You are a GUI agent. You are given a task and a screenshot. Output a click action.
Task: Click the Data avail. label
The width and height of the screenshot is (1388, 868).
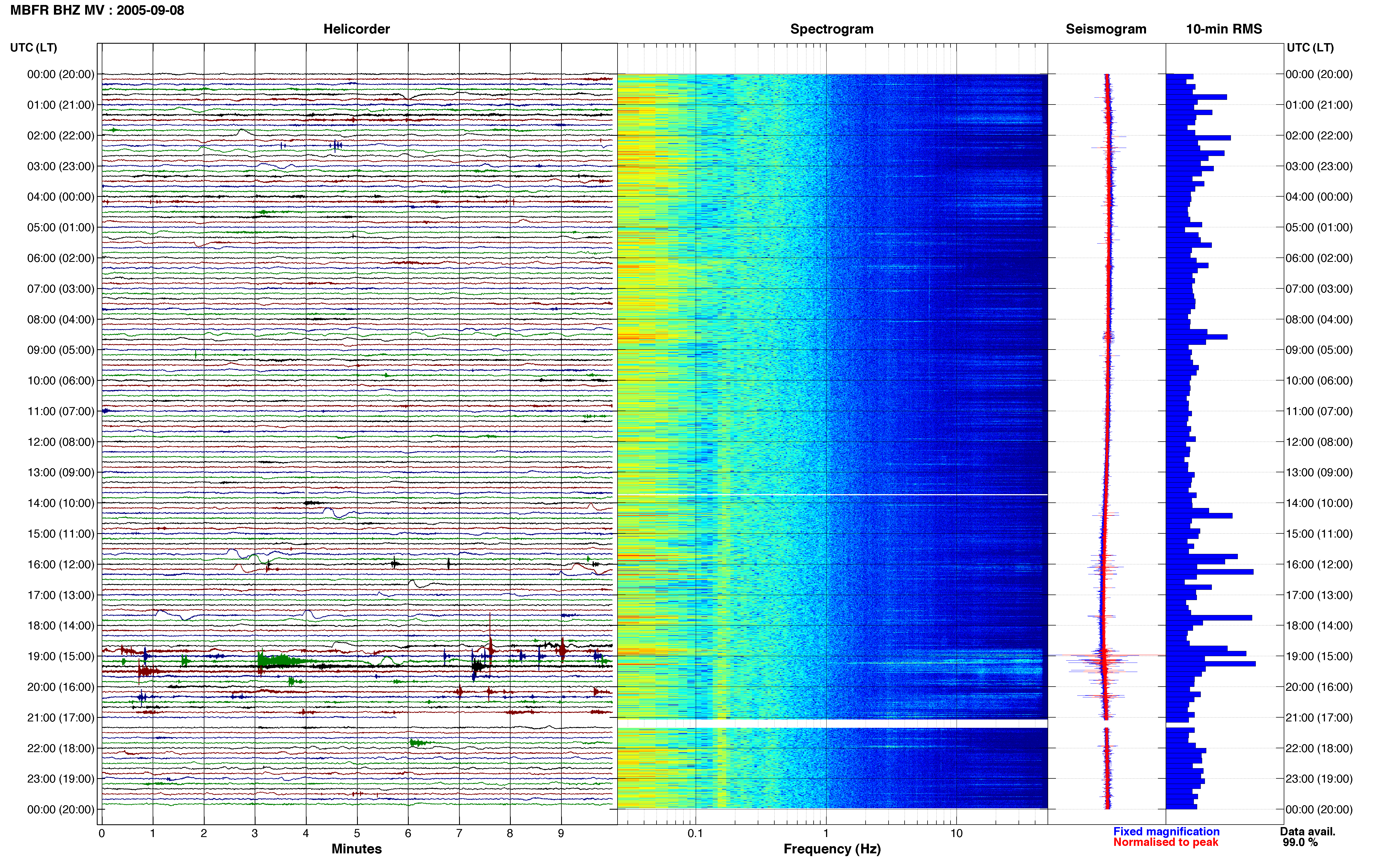click(x=1308, y=831)
